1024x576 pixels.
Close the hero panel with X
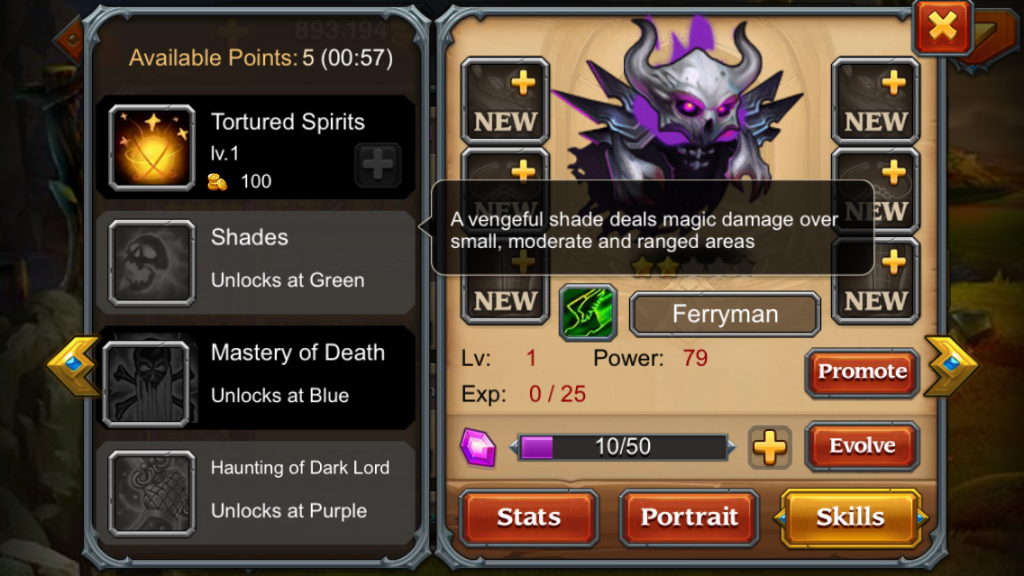pyautogui.click(x=943, y=27)
